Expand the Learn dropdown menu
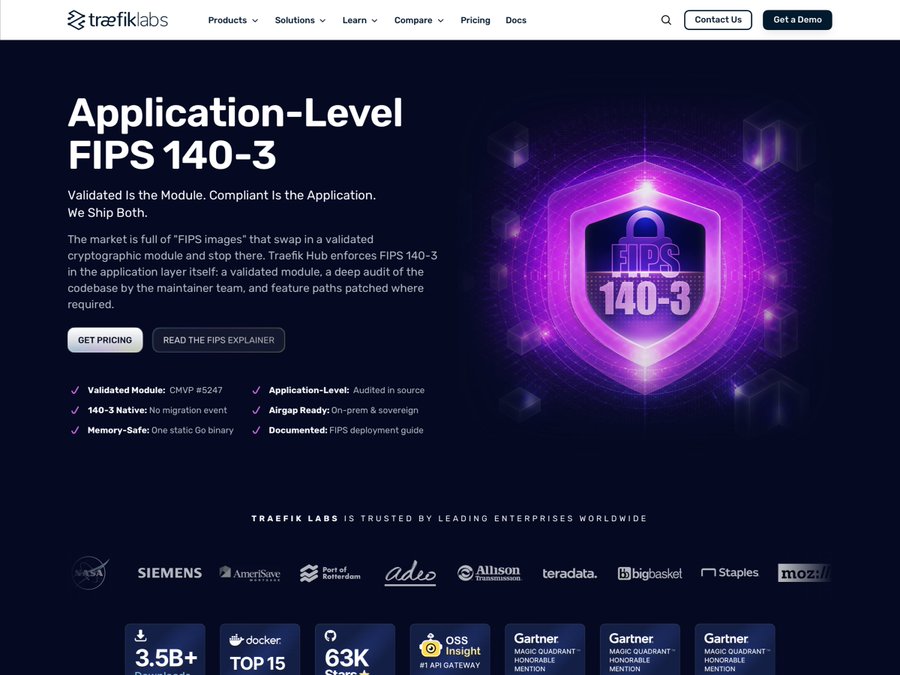This screenshot has height=675, width=900. click(360, 20)
